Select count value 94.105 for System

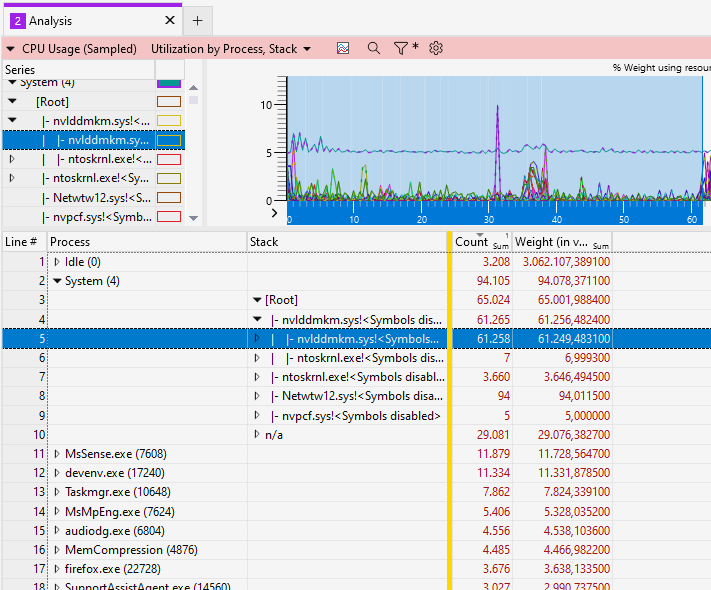pos(493,281)
